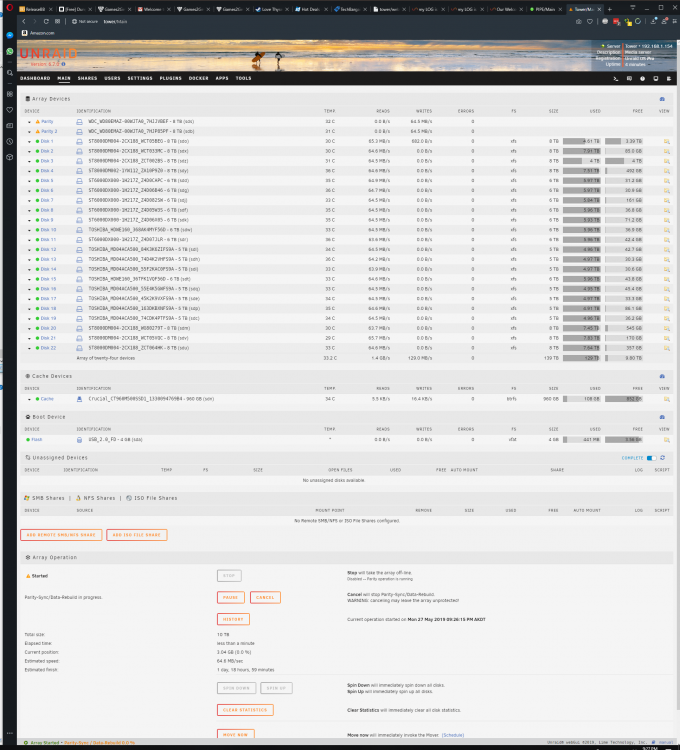Click the feedback icon in Unraid header

629,78
